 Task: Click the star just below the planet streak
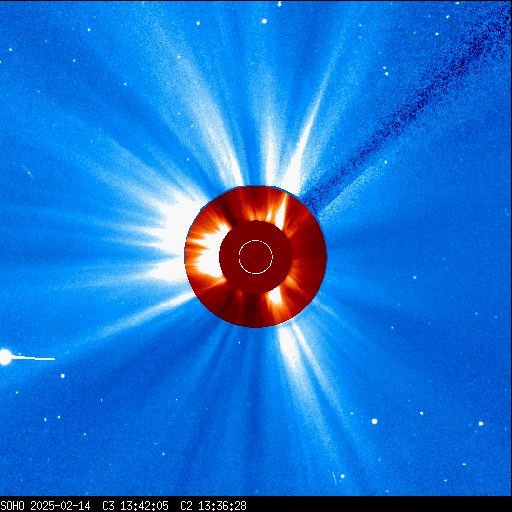pyautogui.click(x=62, y=376)
